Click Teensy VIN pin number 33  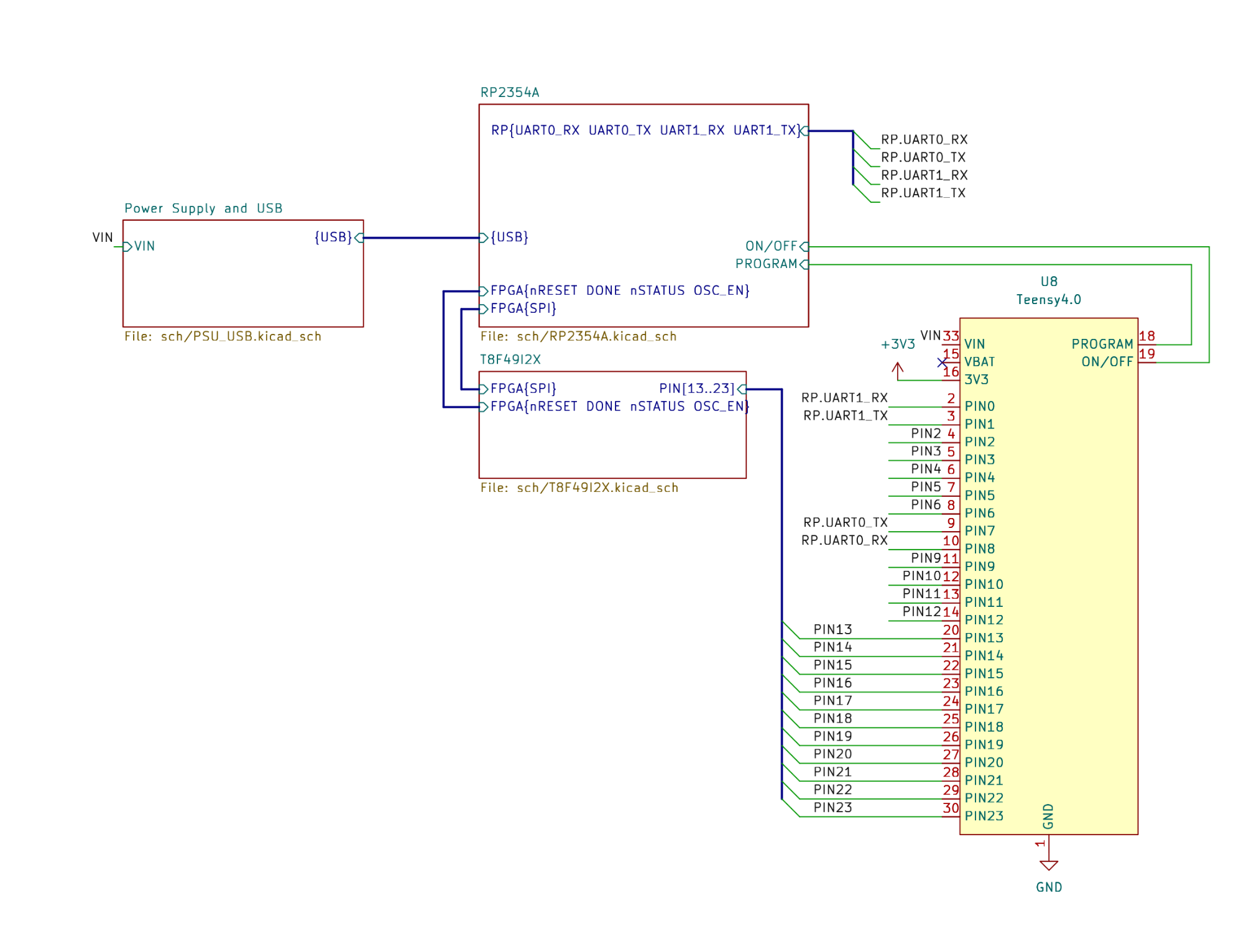click(951, 336)
